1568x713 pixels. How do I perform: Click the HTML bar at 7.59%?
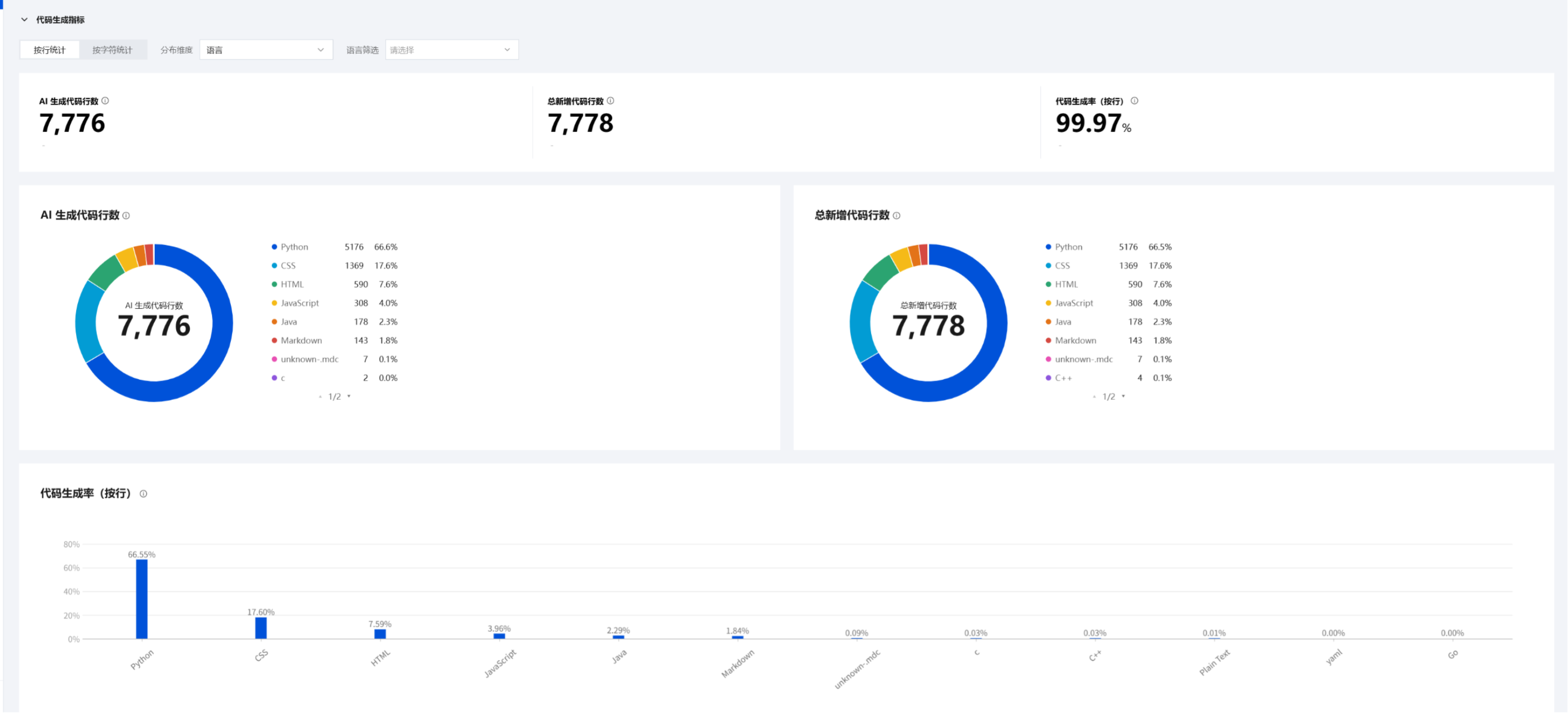[380, 635]
